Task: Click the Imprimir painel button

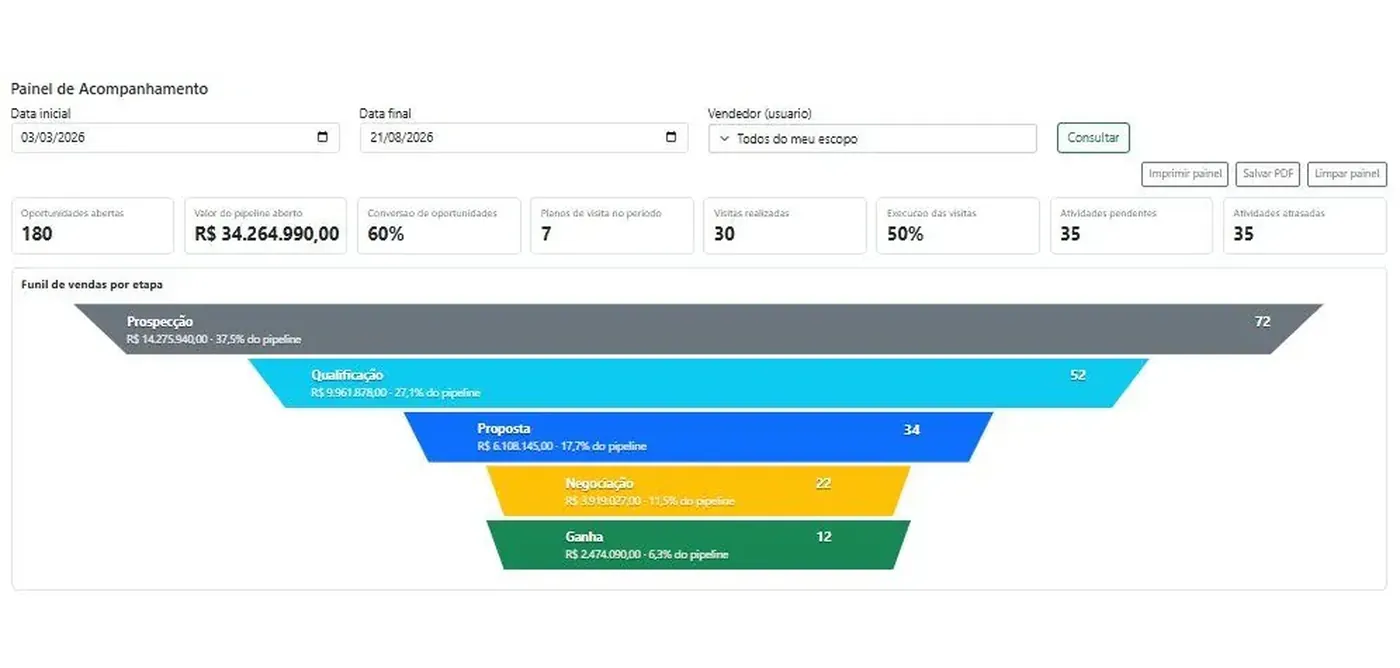Action: (x=1185, y=174)
